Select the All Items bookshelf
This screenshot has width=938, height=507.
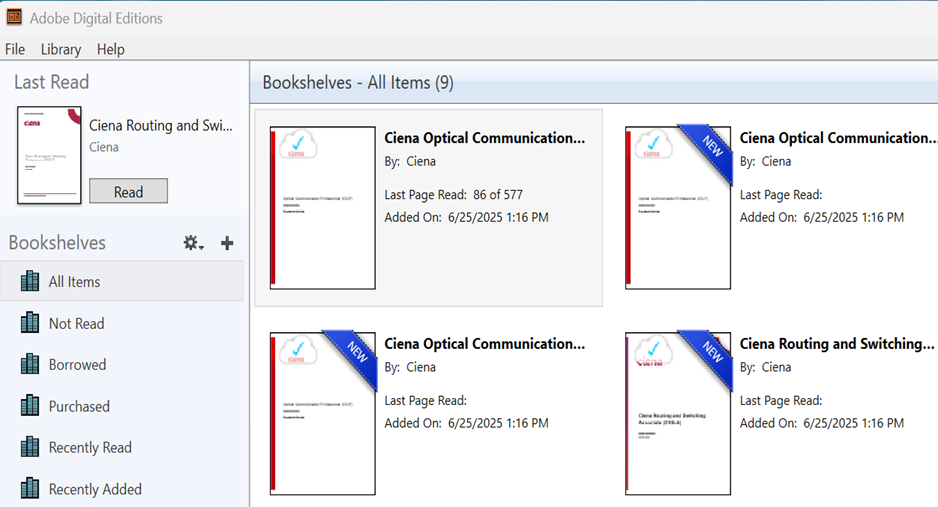[121, 281]
